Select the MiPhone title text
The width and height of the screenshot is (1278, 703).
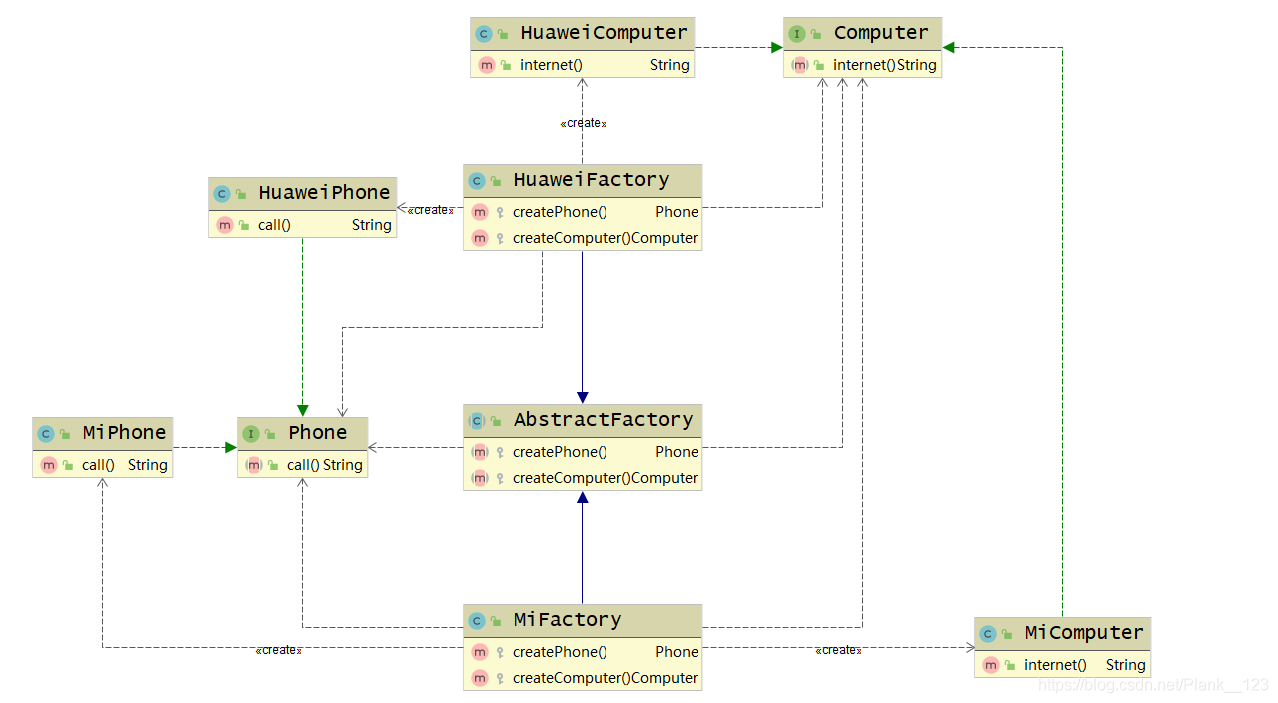click(124, 433)
